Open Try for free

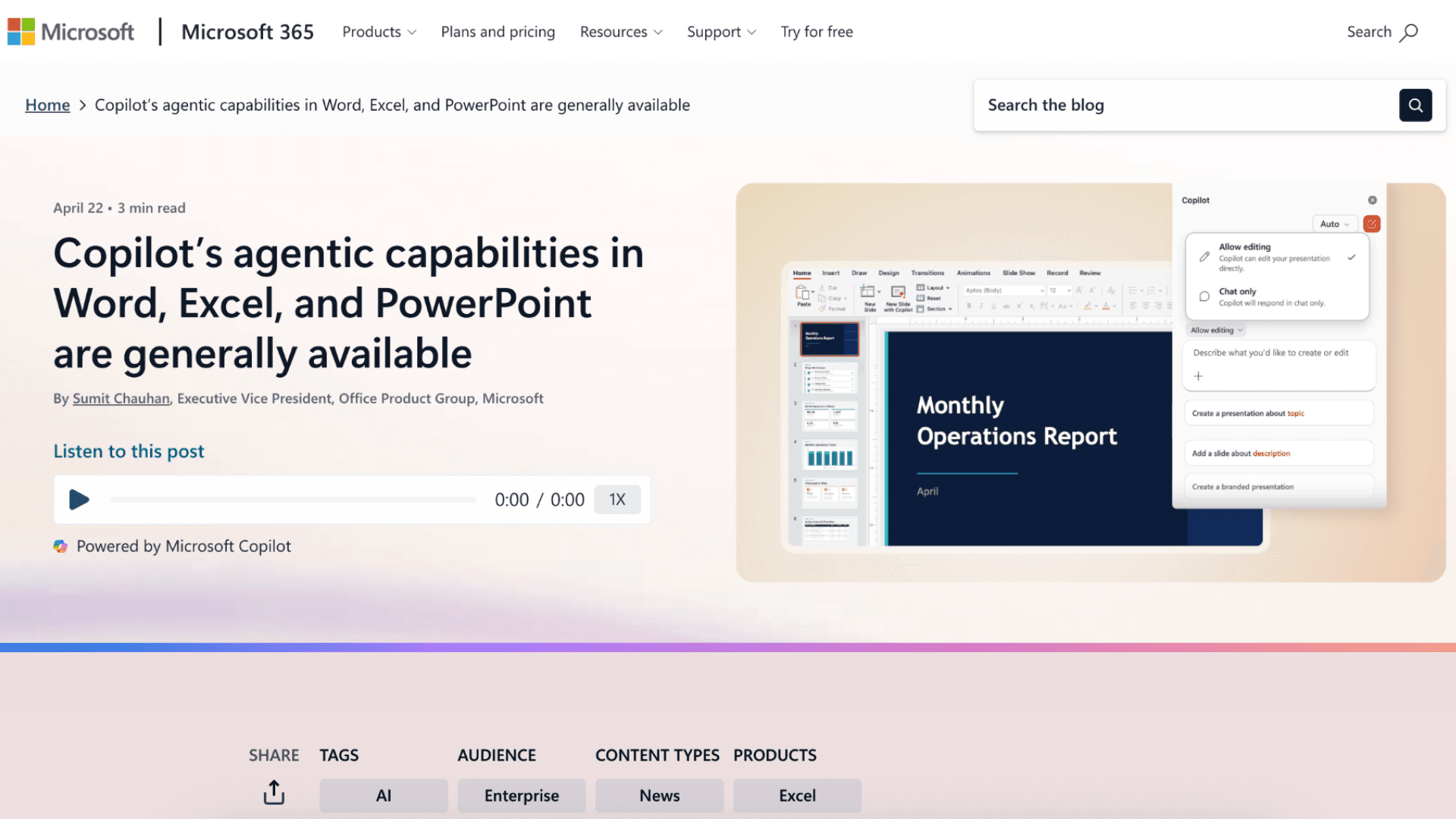click(817, 32)
